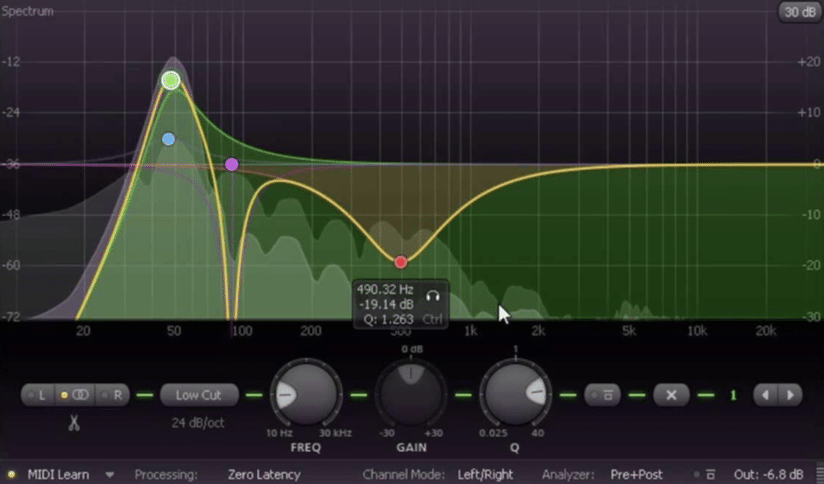The height and width of the screenshot is (484, 824).
Task: Click the +20 gain scale label
Action: [x=809, y=61]
